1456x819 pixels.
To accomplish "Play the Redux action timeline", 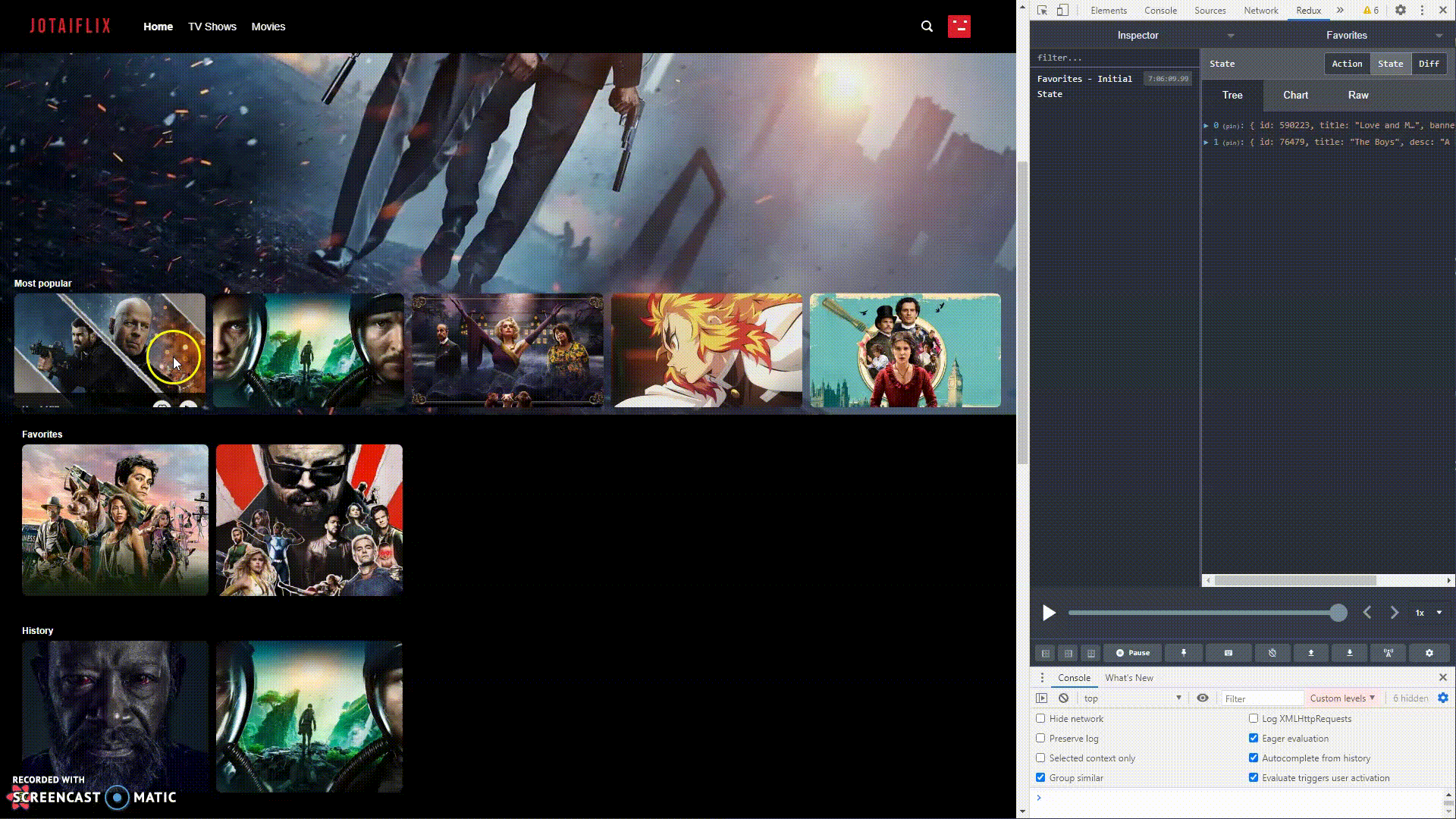I will tap(1049, 613).
